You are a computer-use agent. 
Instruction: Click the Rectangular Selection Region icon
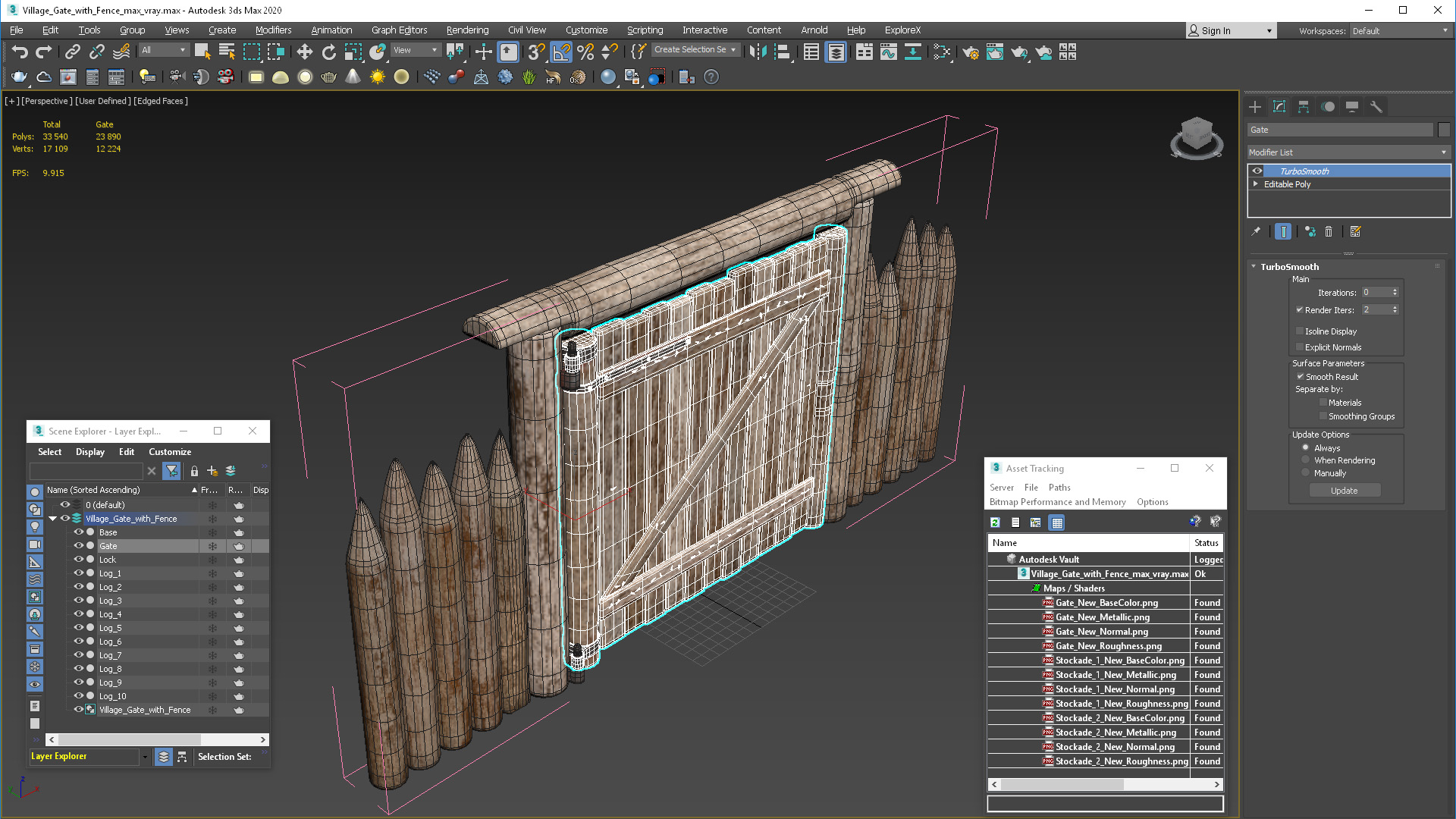click(251, 52)
